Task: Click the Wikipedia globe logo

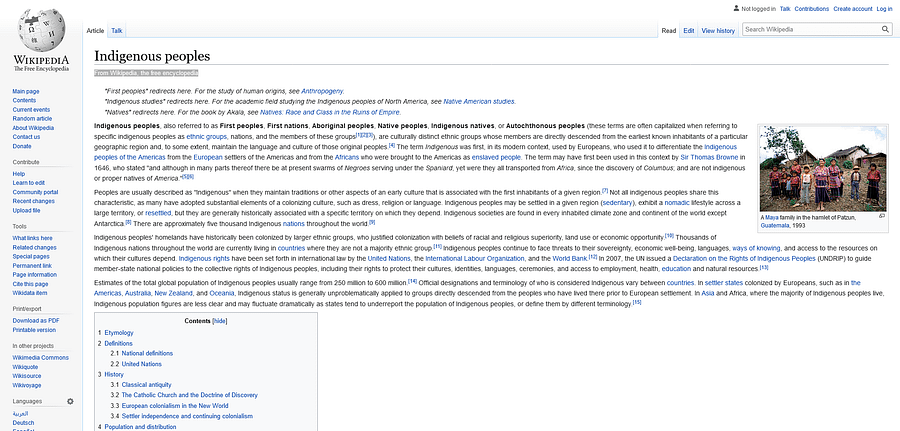Action: [x=41, y=30]
